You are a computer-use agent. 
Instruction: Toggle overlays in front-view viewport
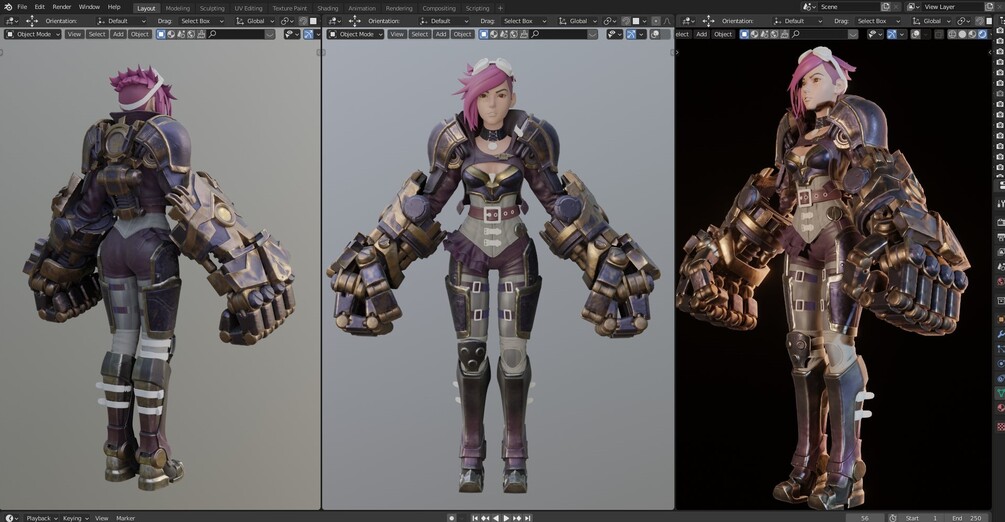(654, 34)
